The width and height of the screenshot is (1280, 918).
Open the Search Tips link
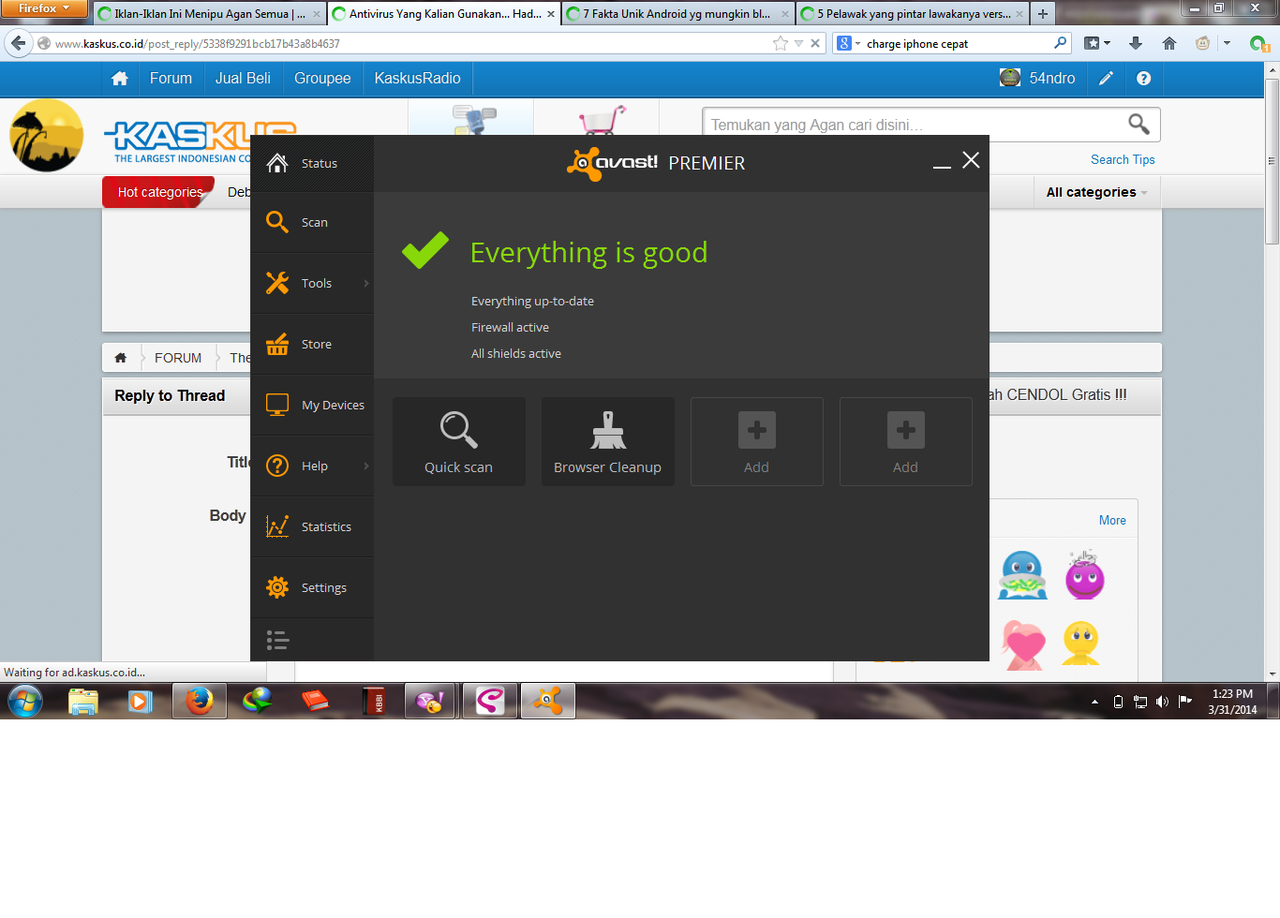[1122, 159]
